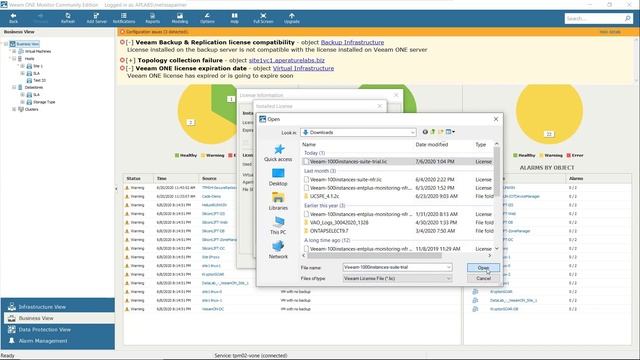Image resolution: width=640 pixels, height=360 pixels.
Task: Expand Topology collection failure via [+]
Action: [x=130, y=60]
